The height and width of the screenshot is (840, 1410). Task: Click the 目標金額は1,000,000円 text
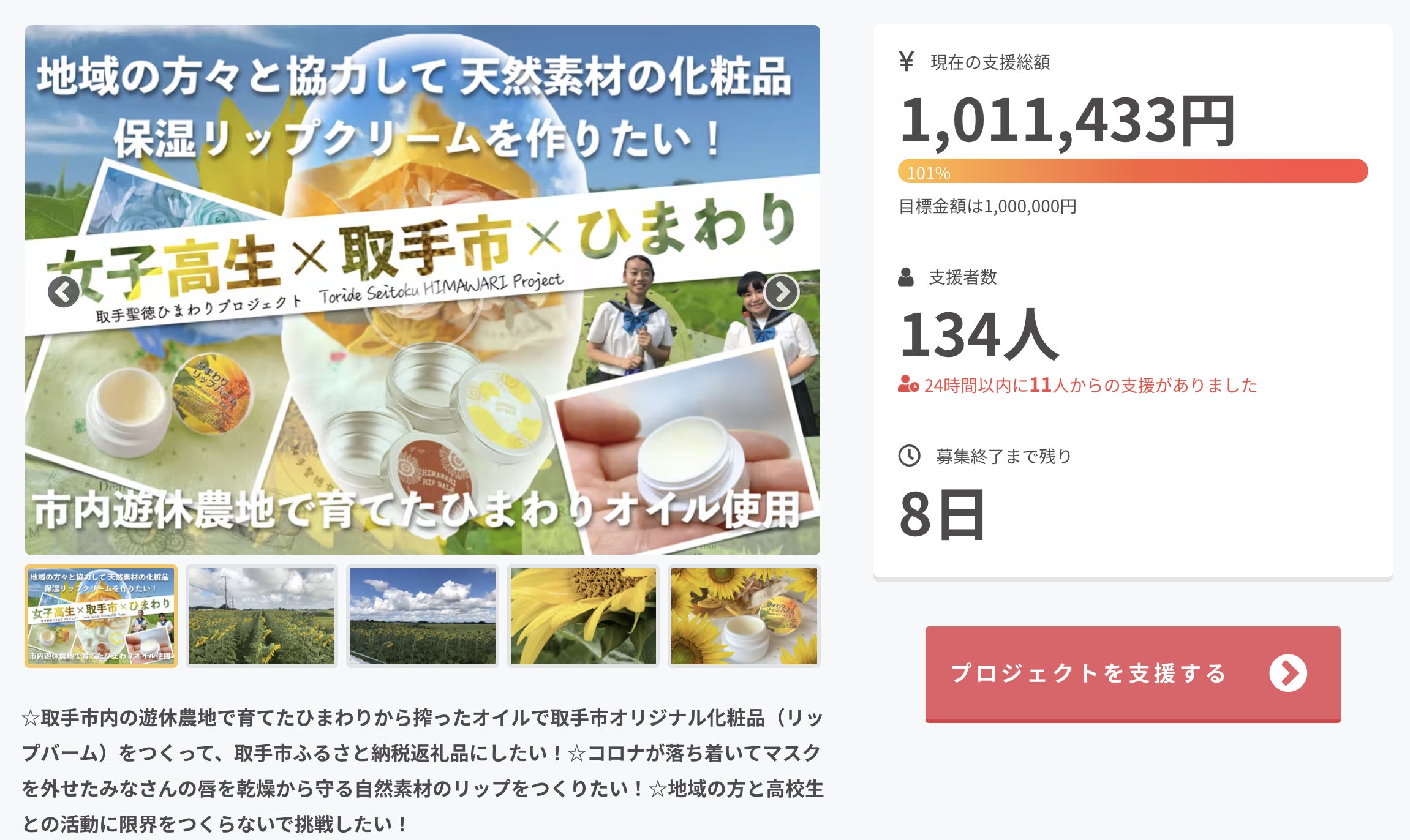click(987, 206)
